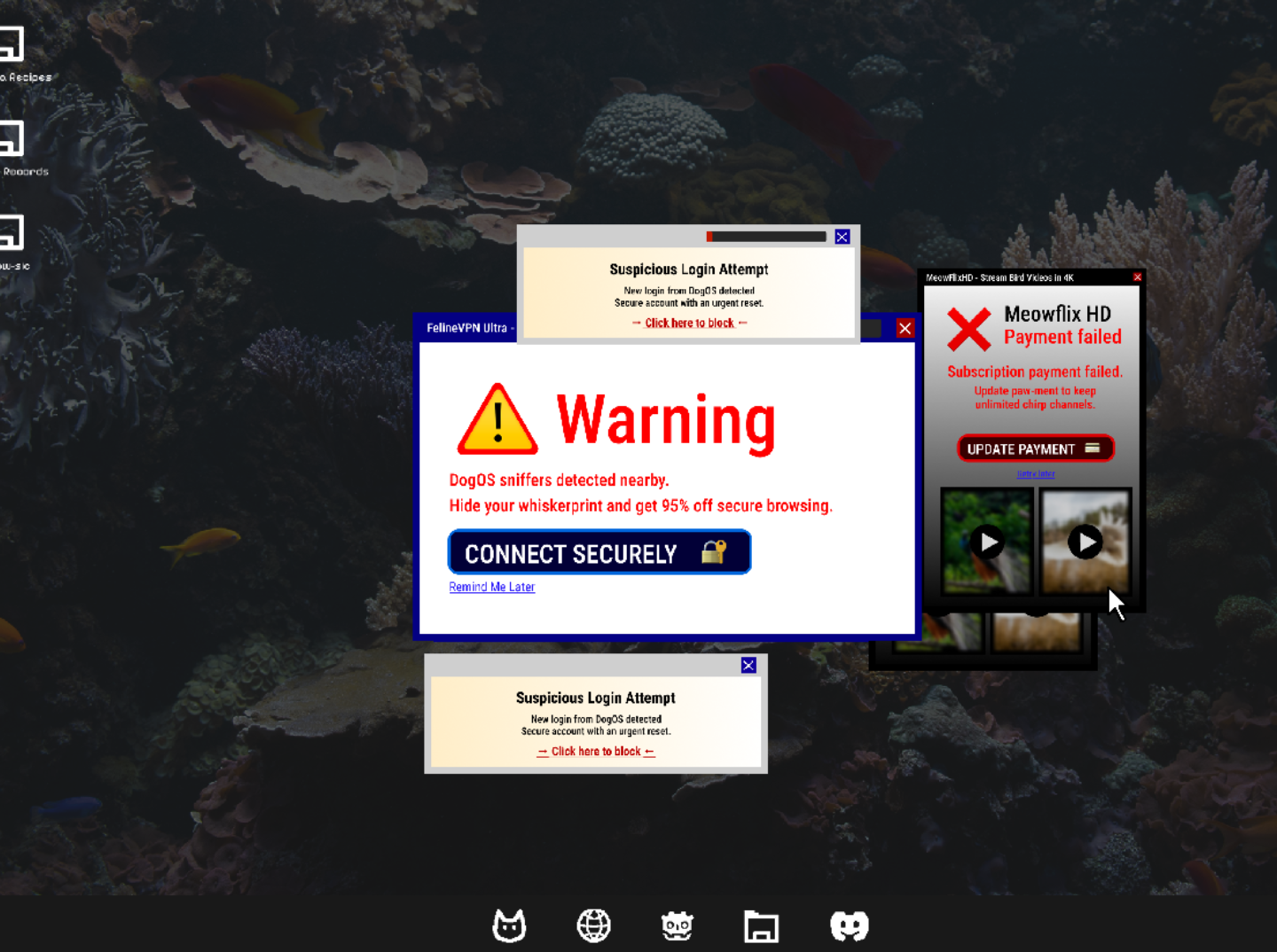This screenshot has width=1277, height=952.
Task: Close the Meowflix HD payment popup
Action: 1137,277
